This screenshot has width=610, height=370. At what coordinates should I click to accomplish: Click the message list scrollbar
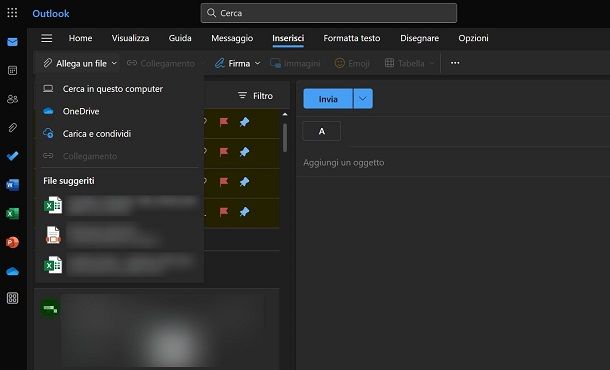point(285,137)
